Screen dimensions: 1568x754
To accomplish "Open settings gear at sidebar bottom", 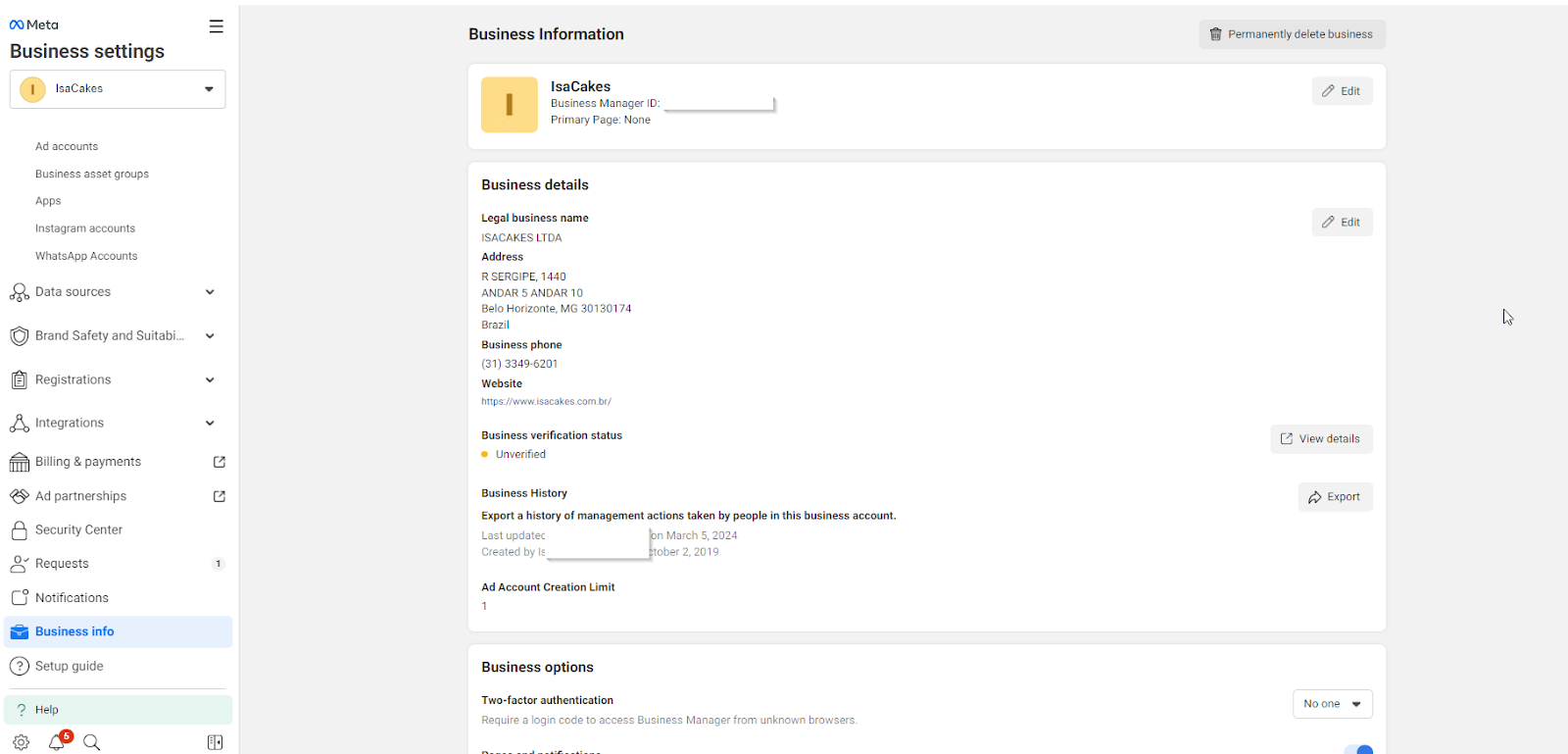I will click(21, 742).
